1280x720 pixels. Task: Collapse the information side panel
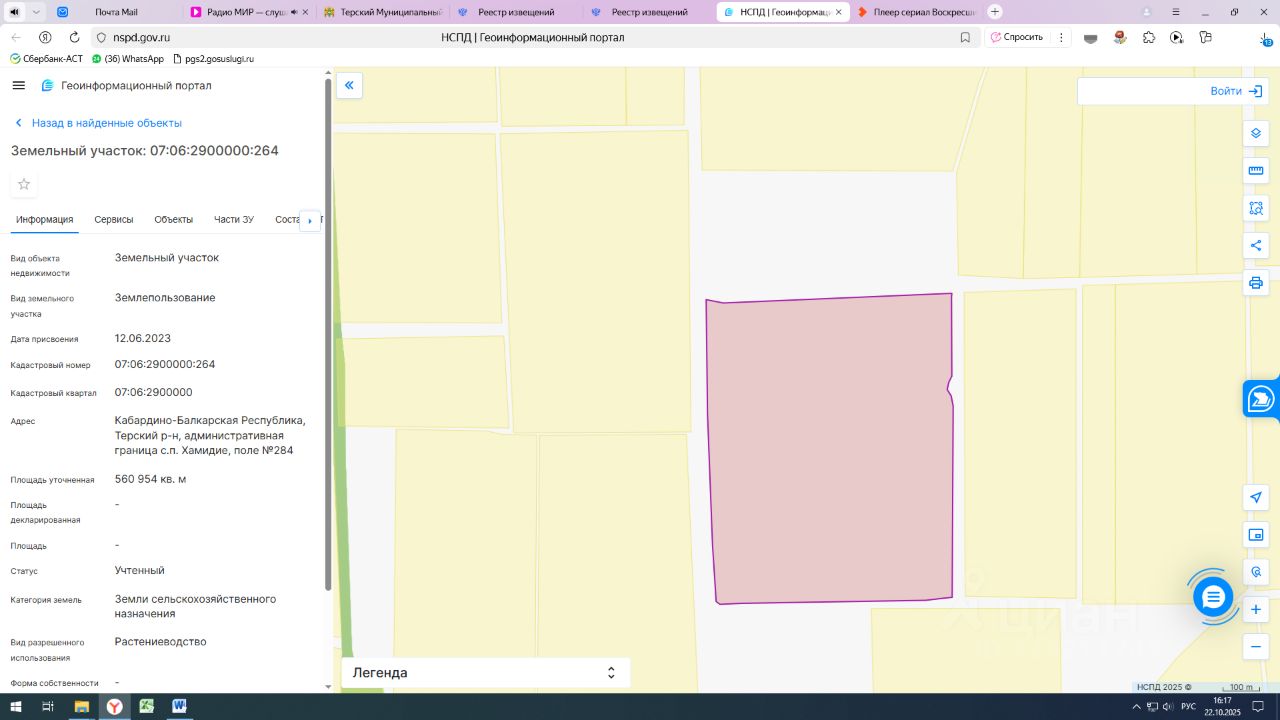(x=349, y=85)
